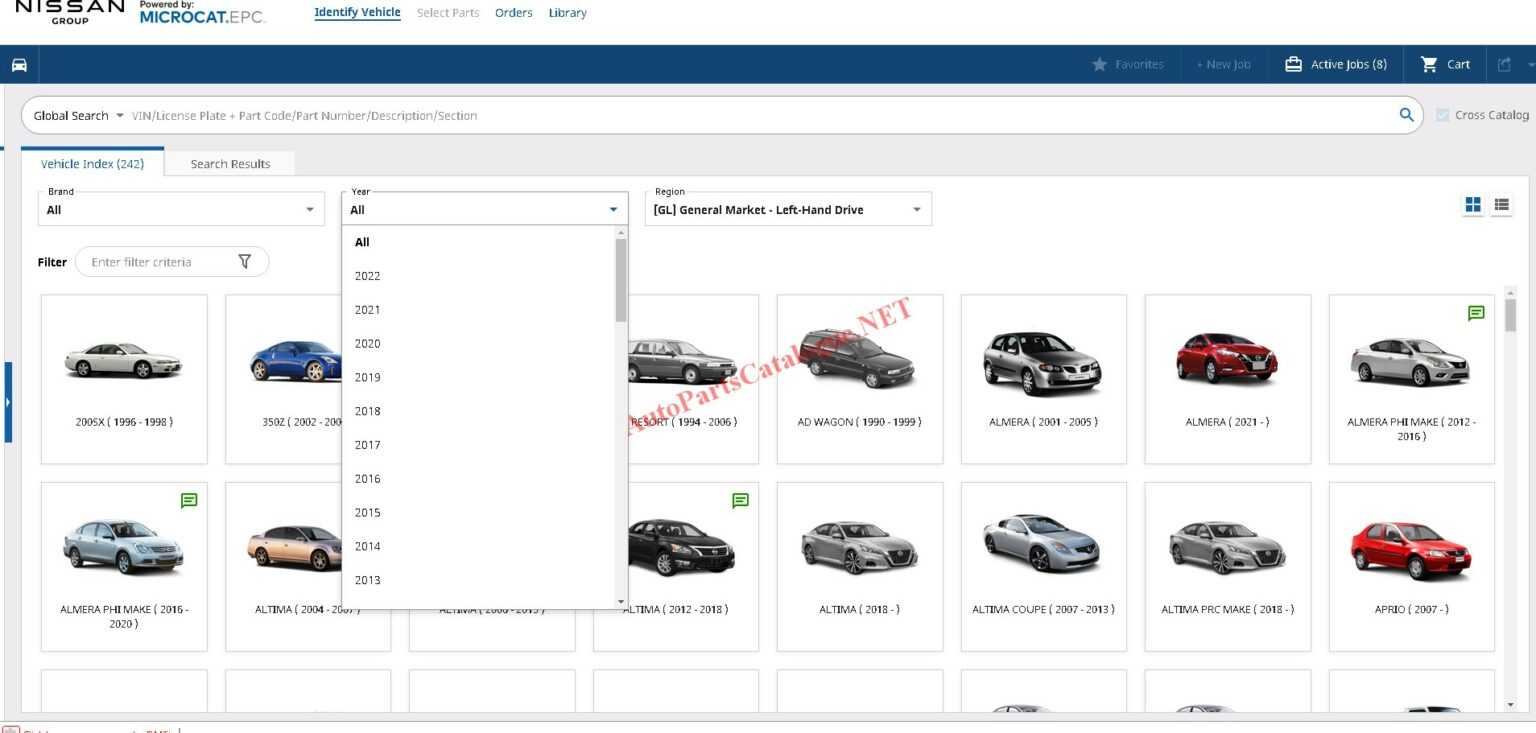Choose 2019 from the Year list
The height and width of the screenshot is (733, 1536).
(480, 377)
